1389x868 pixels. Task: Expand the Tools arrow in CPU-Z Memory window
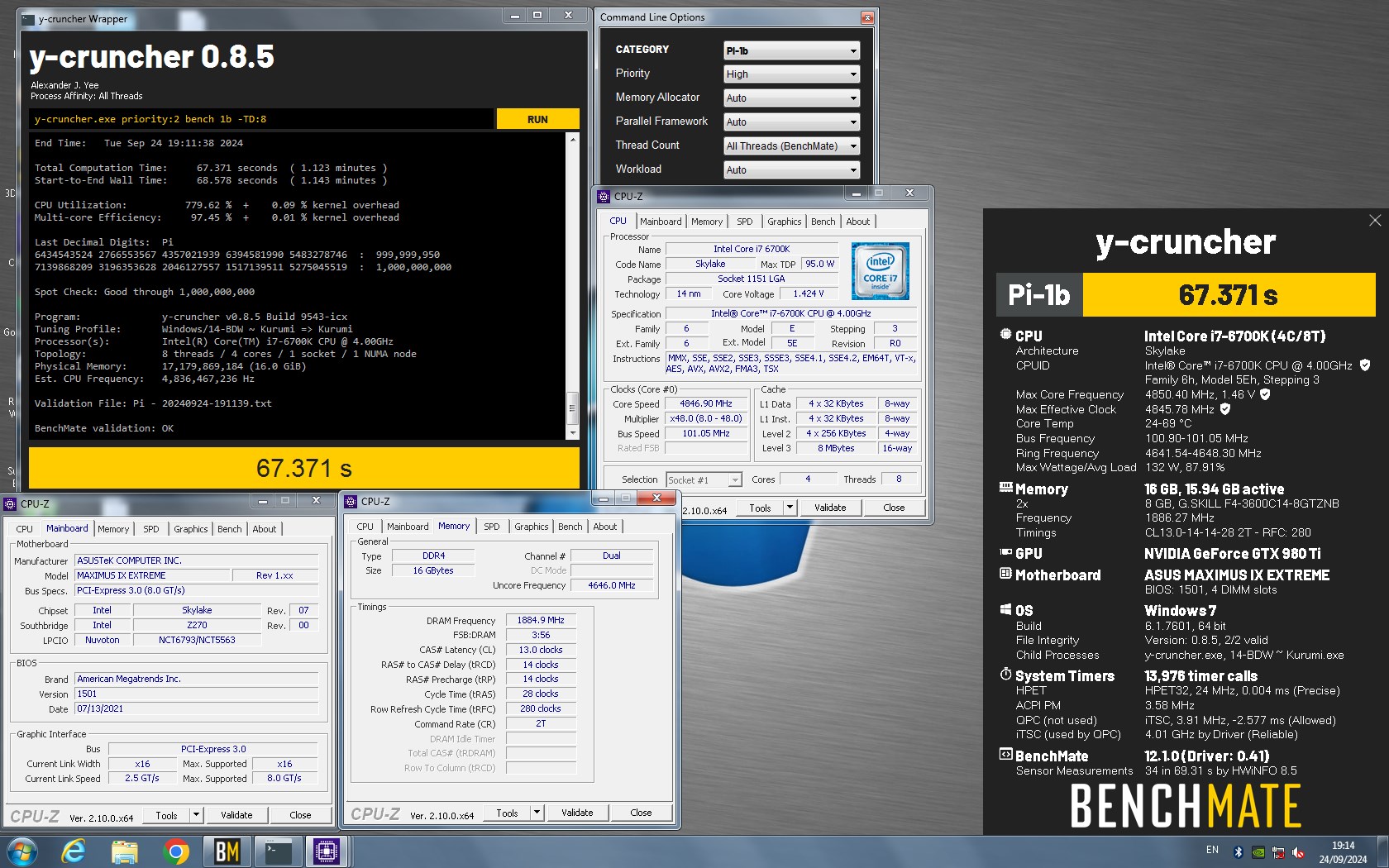[537, 813]
